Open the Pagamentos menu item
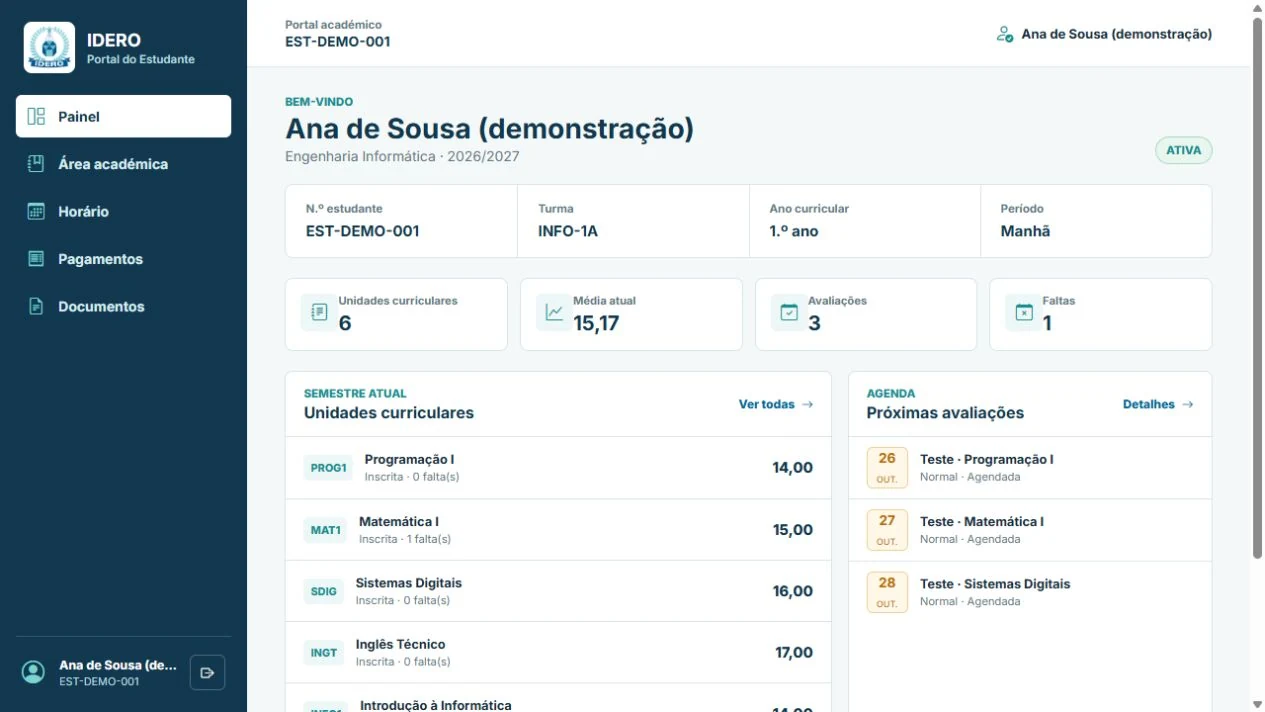1265x712 pixels. (x=123, y=259)
